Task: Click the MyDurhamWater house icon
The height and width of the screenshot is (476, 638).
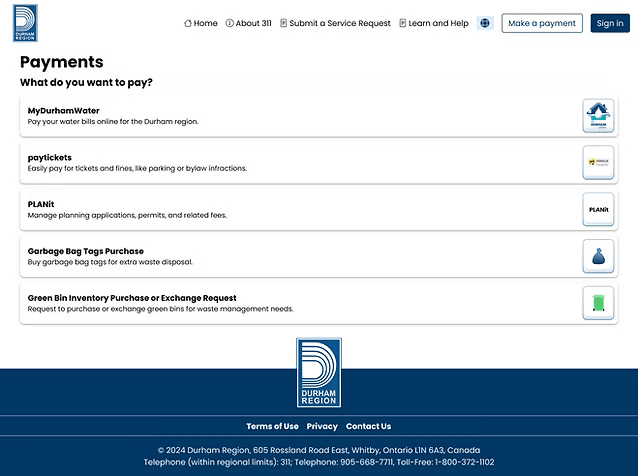Action: 598,116
